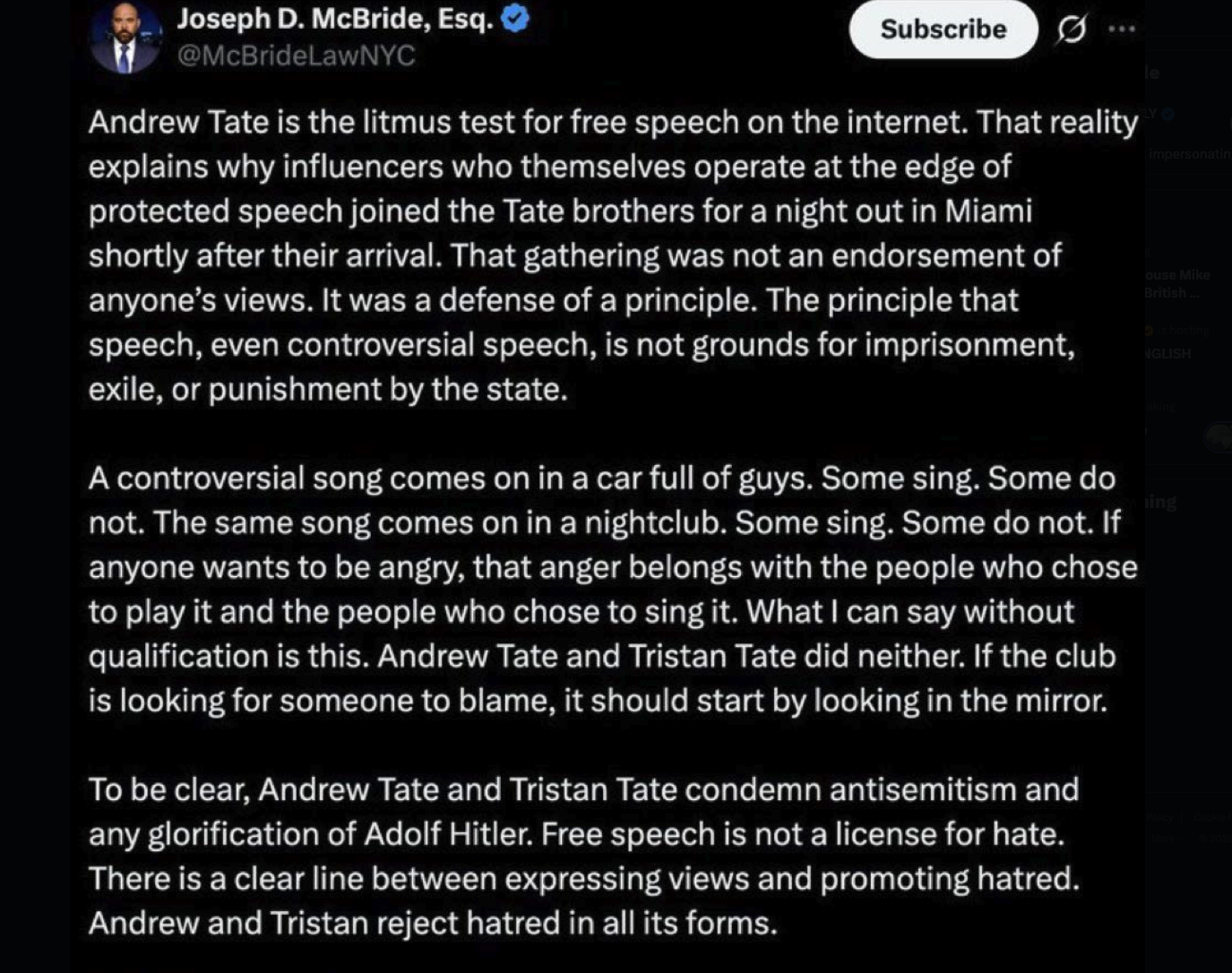Select the dimmed "NGLISH" sidebar entry
This screenshot has height=973, width=1232.
[x=1167, y=354]
